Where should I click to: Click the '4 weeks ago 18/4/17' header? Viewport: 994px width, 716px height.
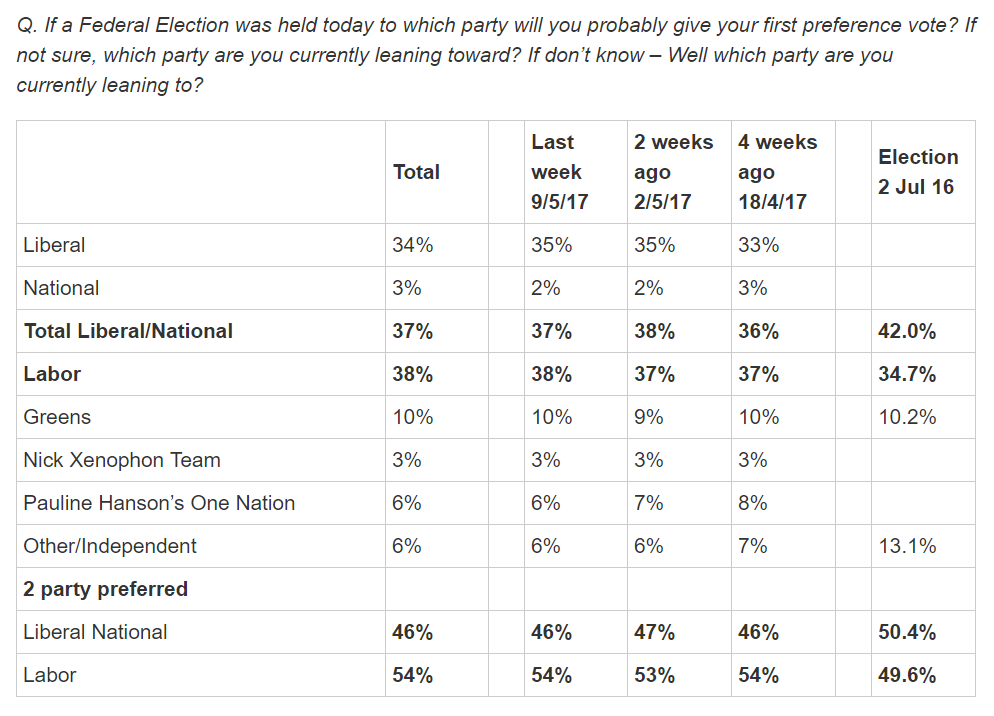[777, 172]
